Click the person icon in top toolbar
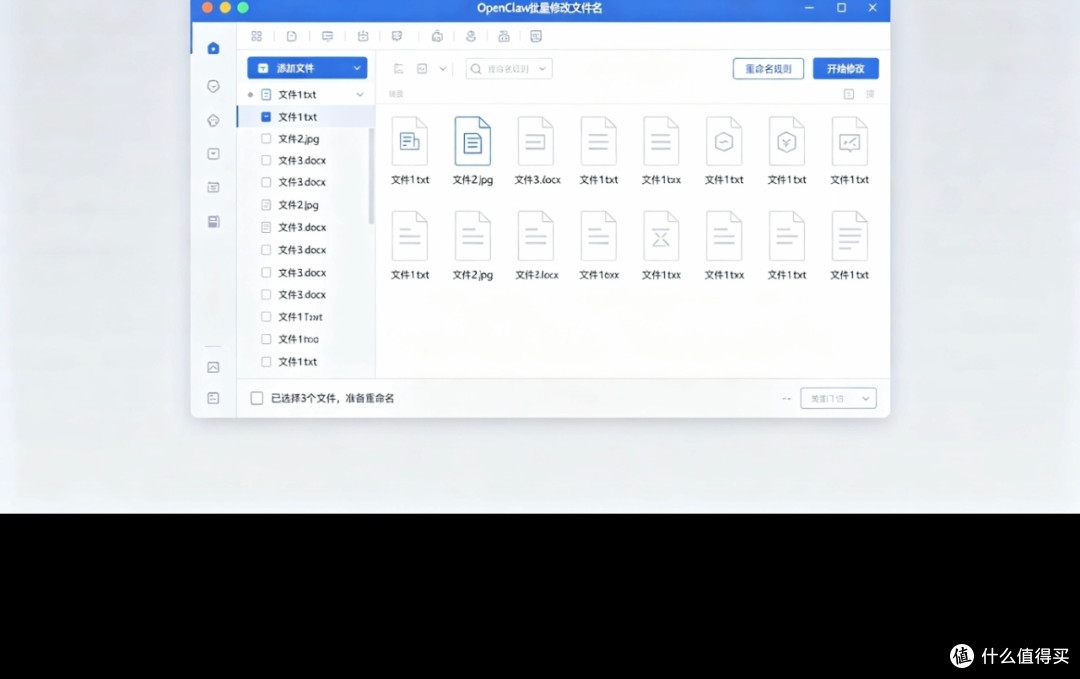The width and height of the screenshot is (1080, 679). 471,36
